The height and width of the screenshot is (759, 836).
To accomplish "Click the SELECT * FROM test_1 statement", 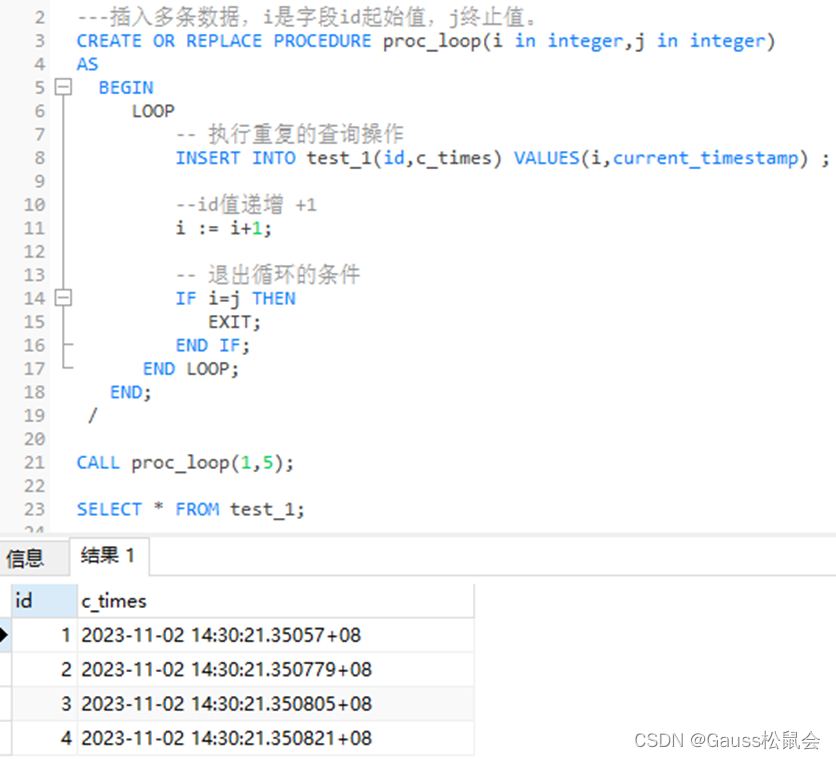I will click(190, 509).
